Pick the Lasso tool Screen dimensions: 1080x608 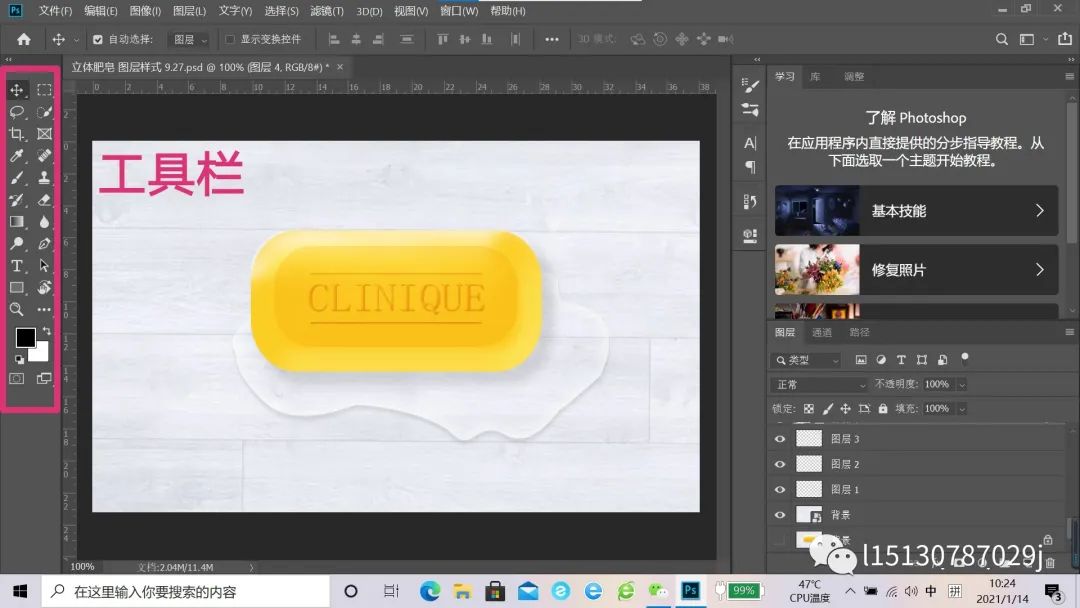click(x=17, y=112)
